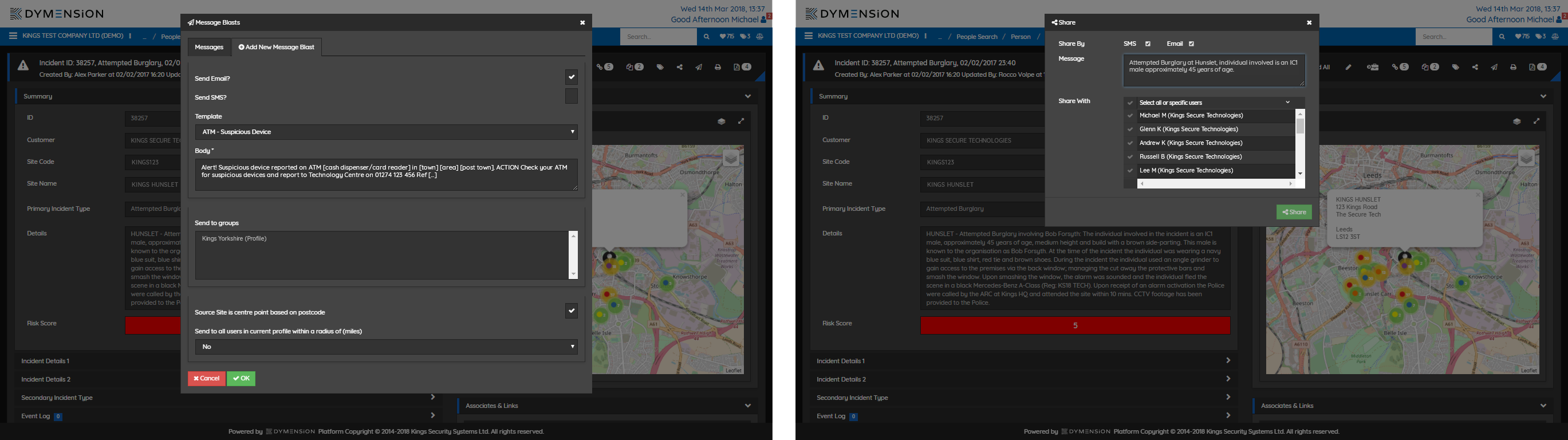Viewport: 1568px width, 440px height.
Task: Click the search magnifier in Message Blasts screen header
Action: (x=706, y=37)
